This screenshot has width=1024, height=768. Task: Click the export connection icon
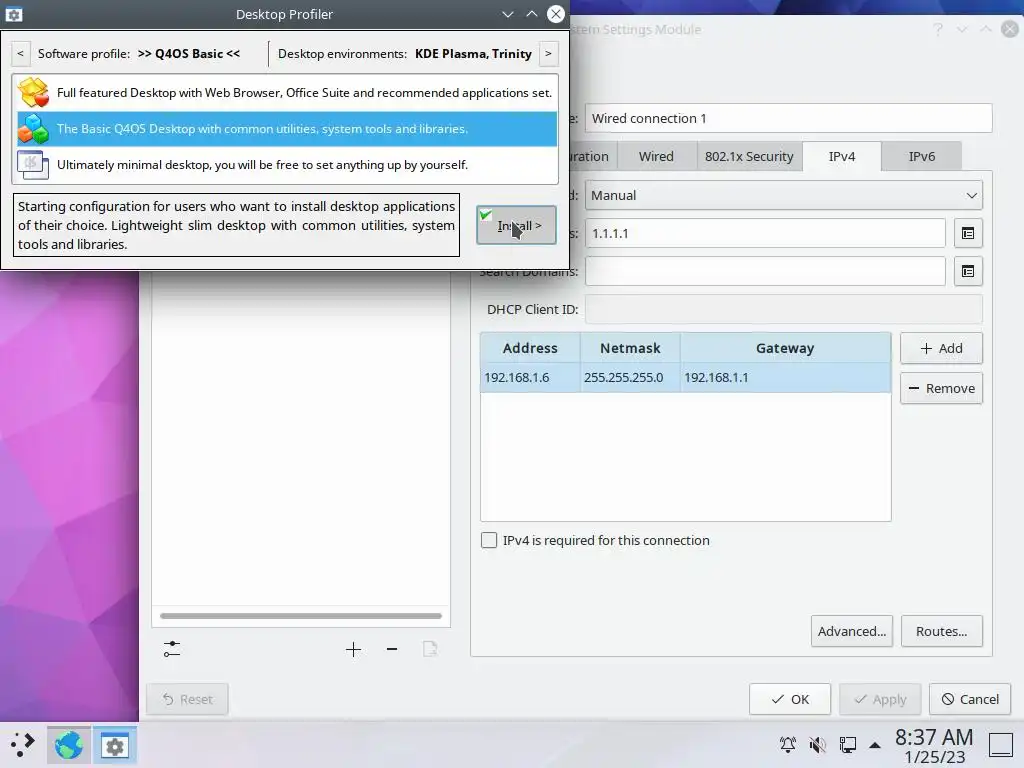coord(430,649)
